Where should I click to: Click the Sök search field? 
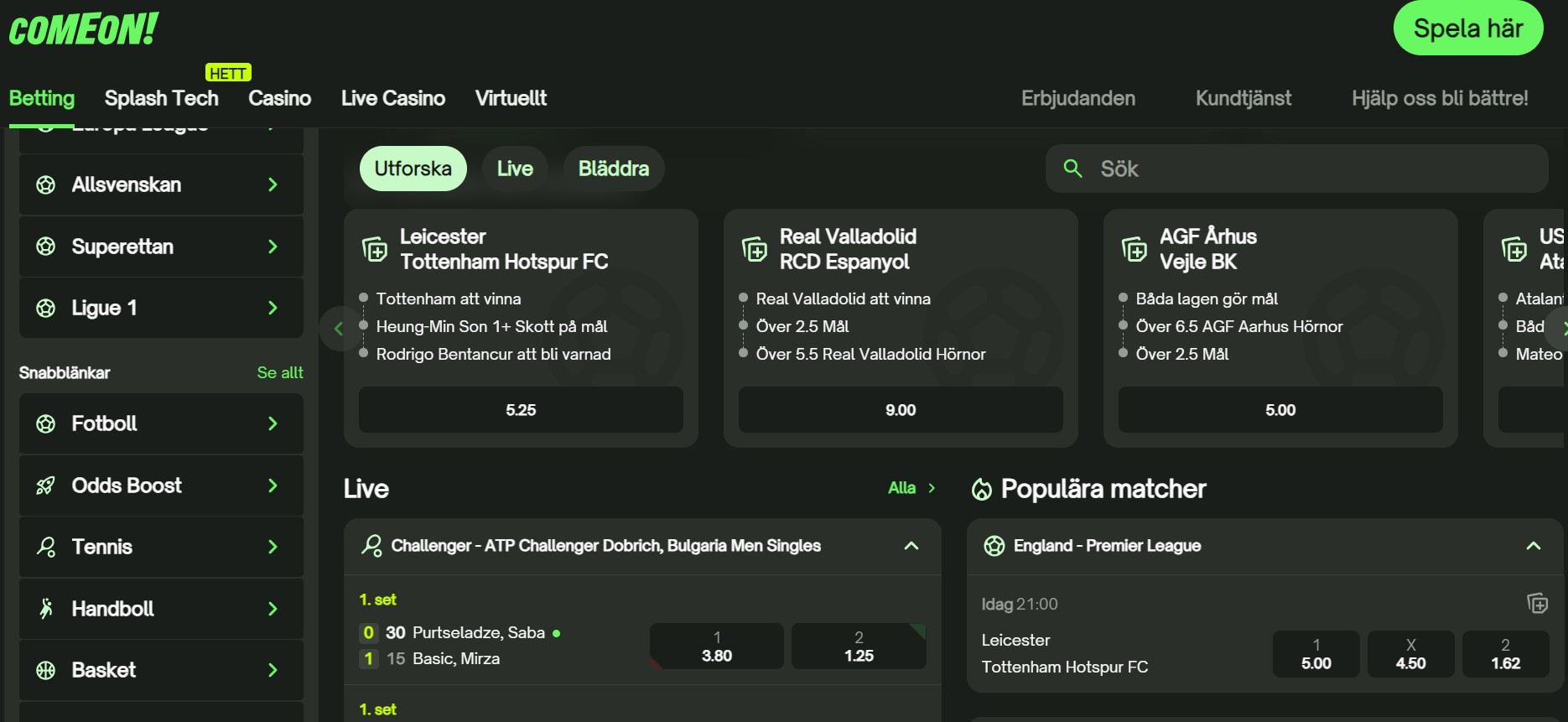coord(1308,169)
